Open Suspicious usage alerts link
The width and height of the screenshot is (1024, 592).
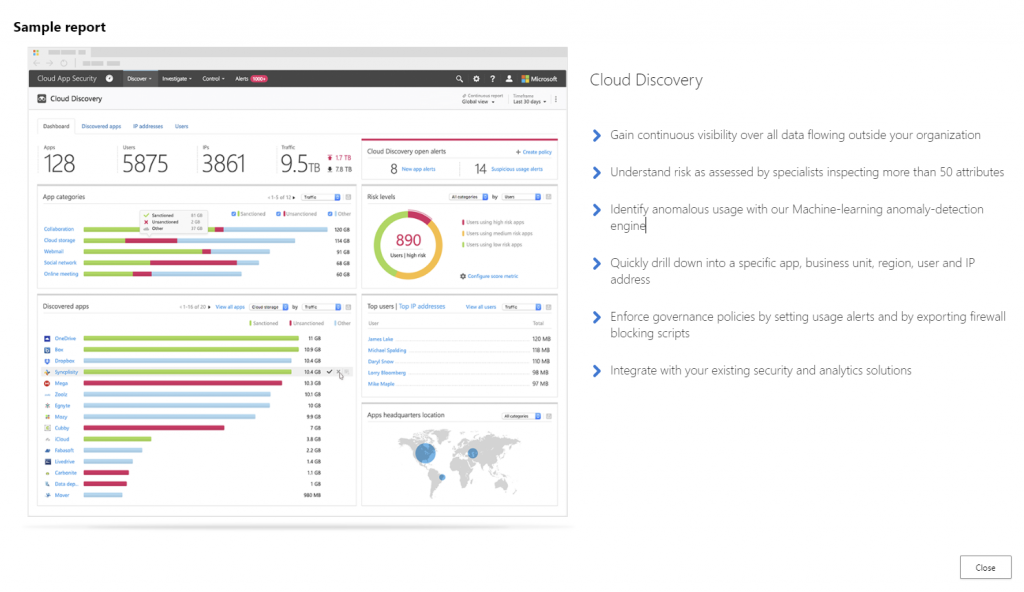(517, 169)
